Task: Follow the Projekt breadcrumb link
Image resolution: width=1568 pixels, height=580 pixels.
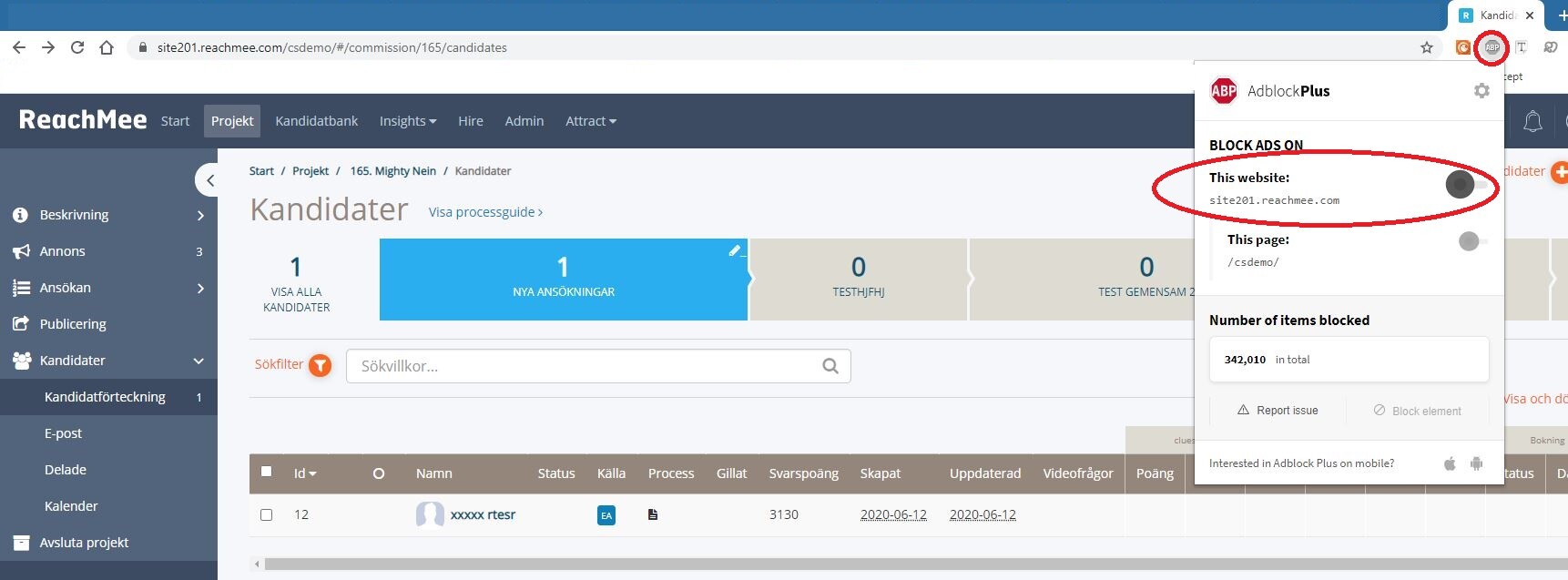Action: point(311,171)
